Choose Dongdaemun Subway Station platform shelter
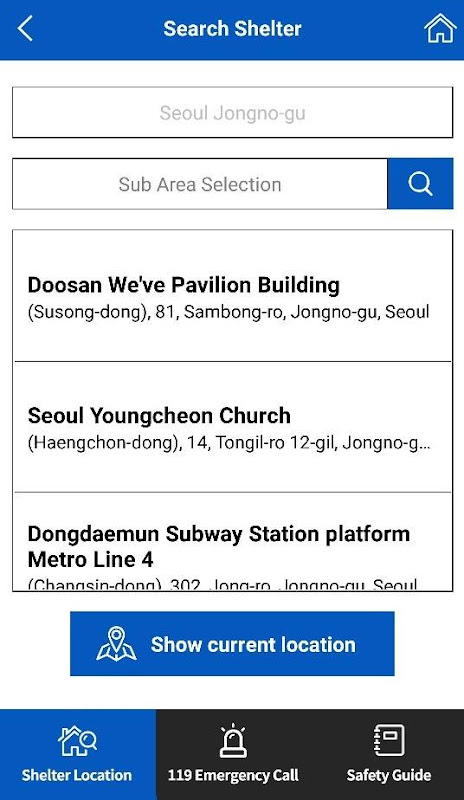The image size is (464, 800). [232, 542]
